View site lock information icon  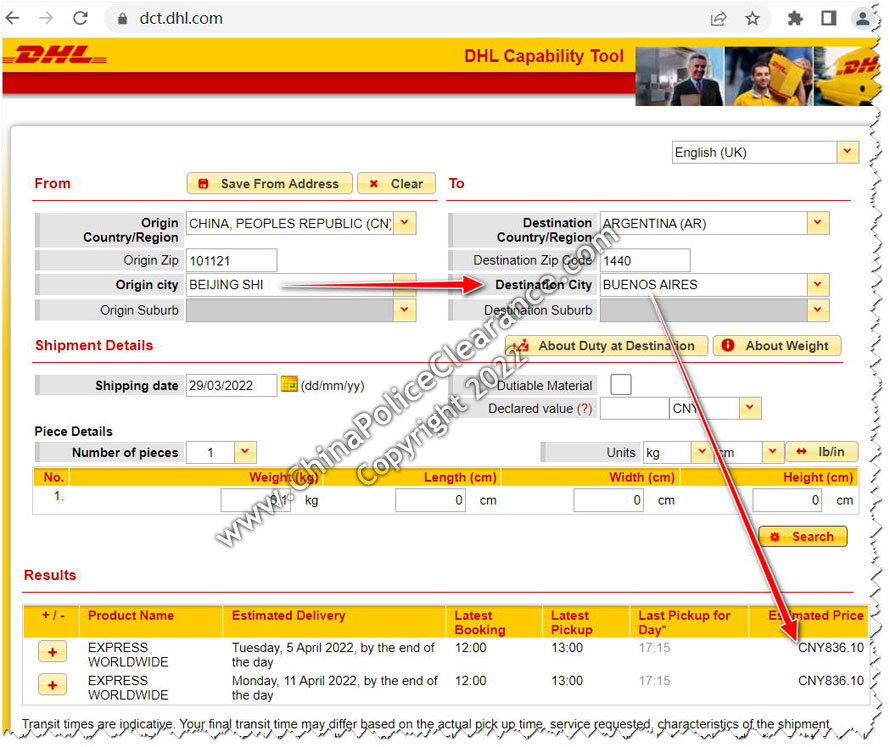click(122, 19)
